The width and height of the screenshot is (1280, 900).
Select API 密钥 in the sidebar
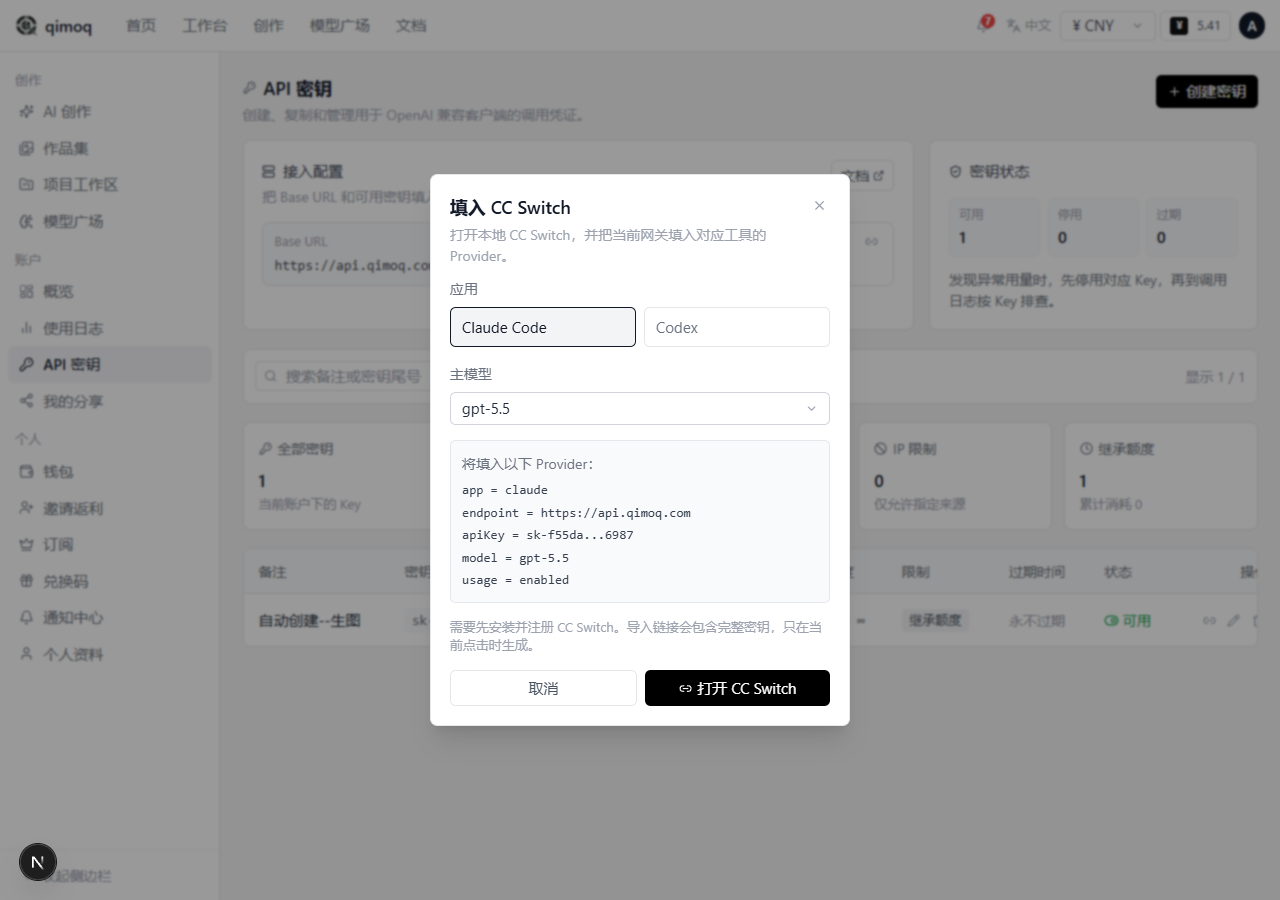click(110, 365)
